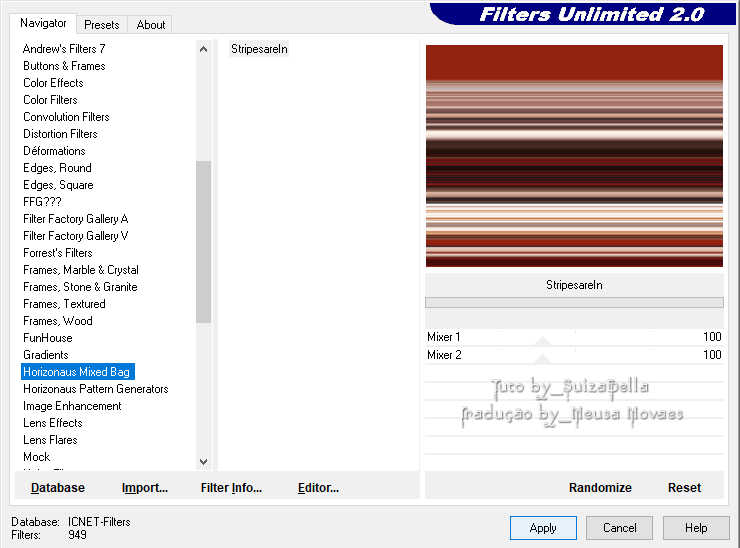
Task: Select Color Filters category
Action: (50, 100)
